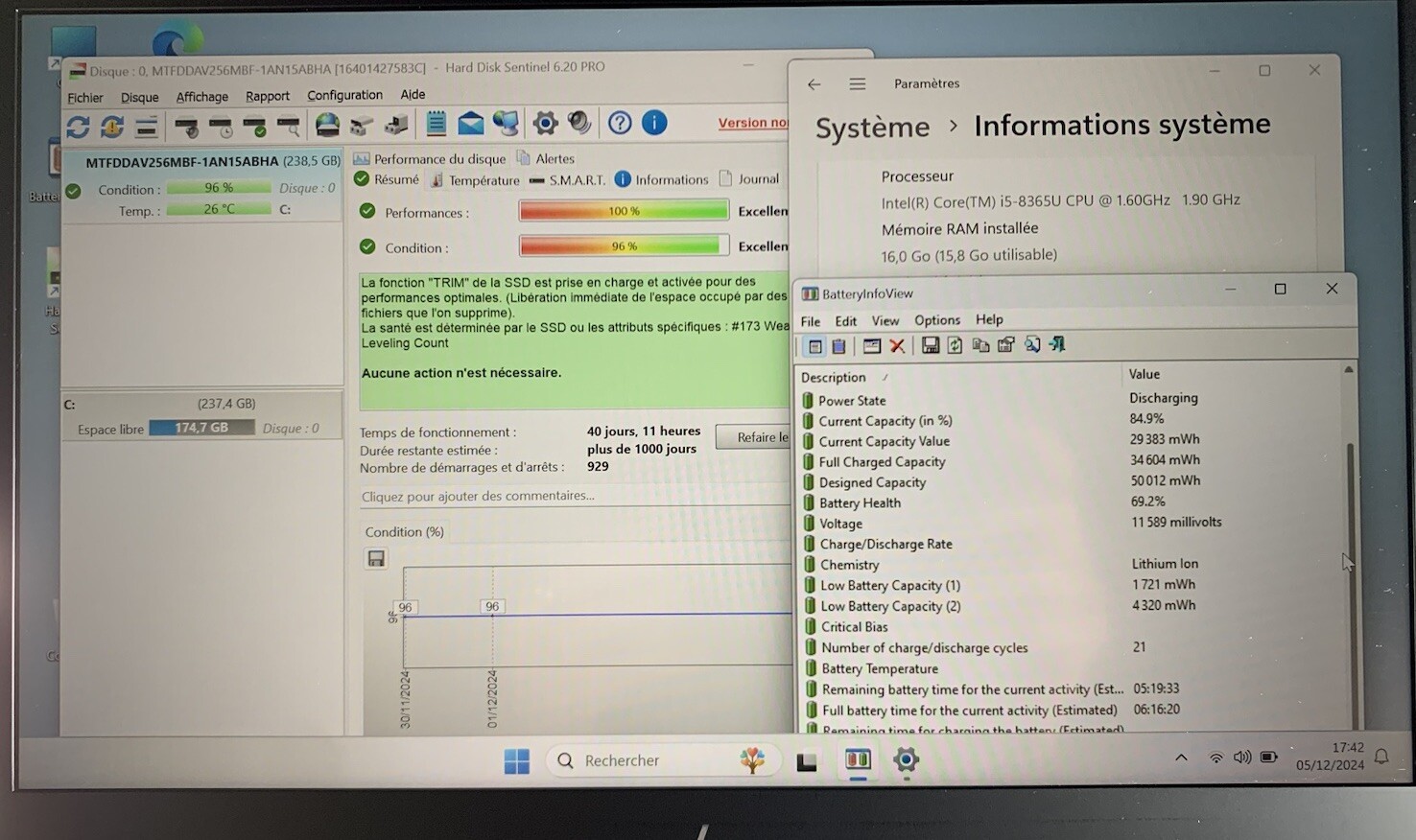The image size is (1416, 840).
Task: Click the Version link in the toolbar
Action: coord(752,123)
